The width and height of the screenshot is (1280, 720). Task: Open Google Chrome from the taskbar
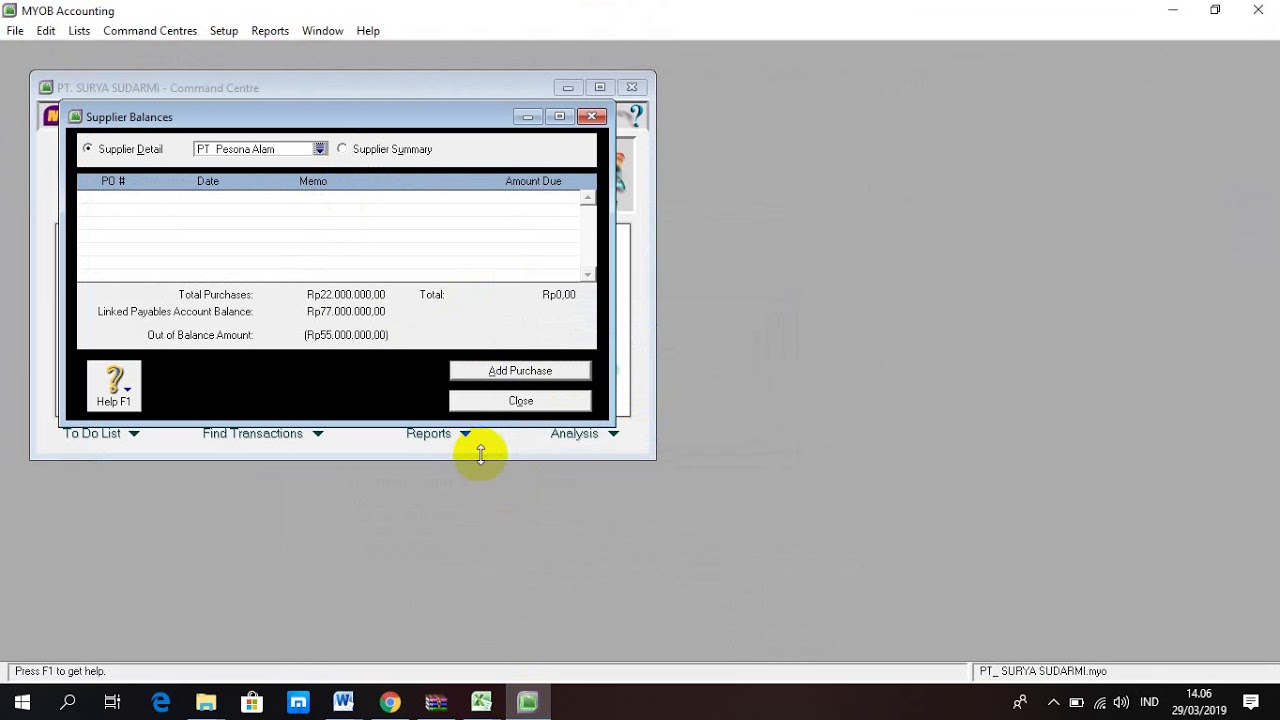pyautogui.click(x=390, y=702)
